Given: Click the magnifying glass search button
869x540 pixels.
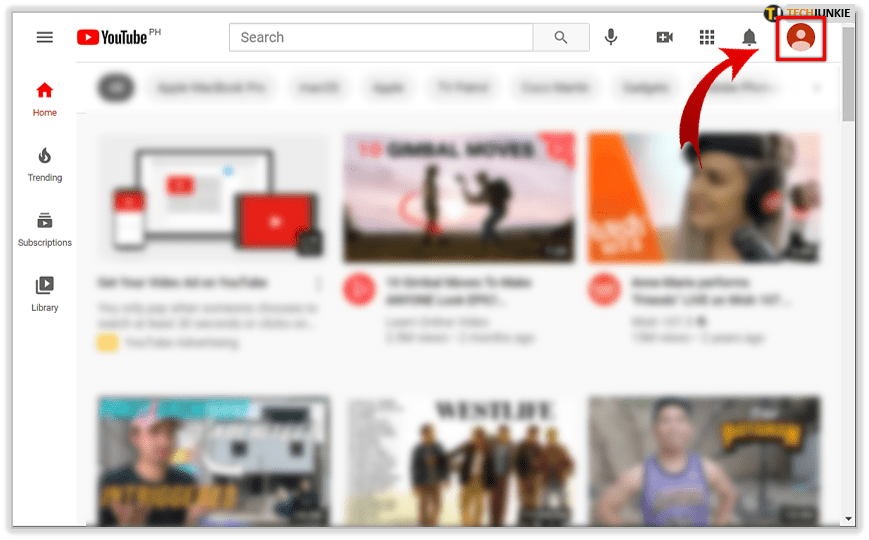Looking at the screenshot, I should click(561, 37).
